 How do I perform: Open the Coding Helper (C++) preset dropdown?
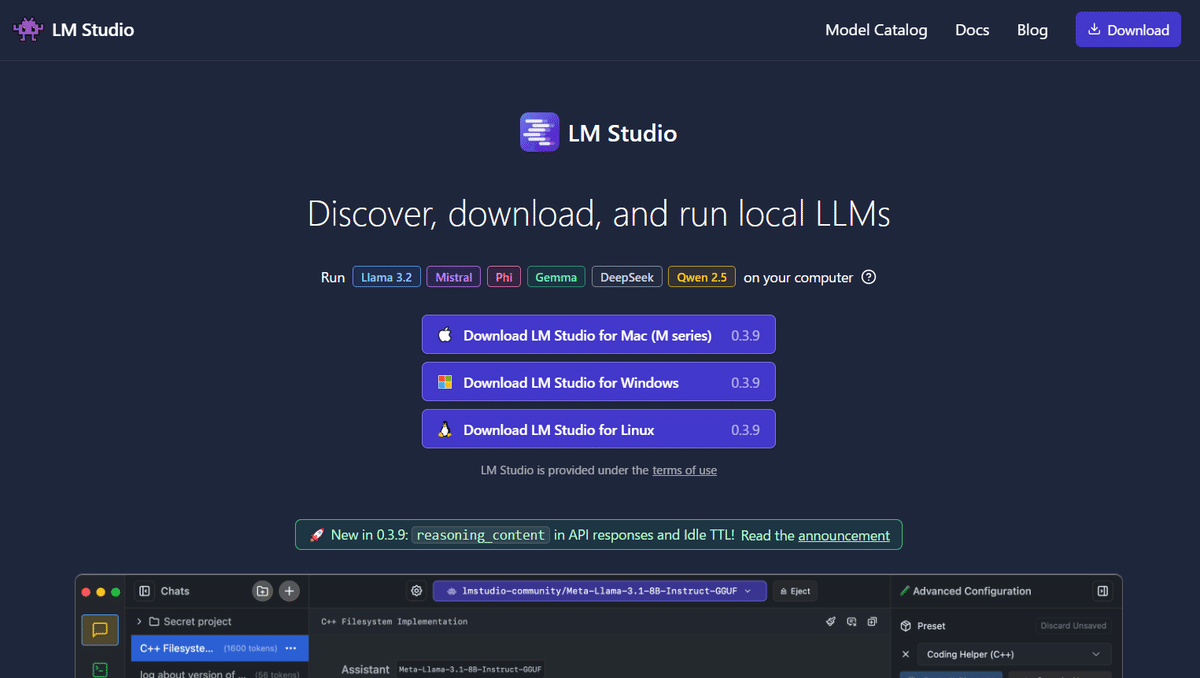1013,654
